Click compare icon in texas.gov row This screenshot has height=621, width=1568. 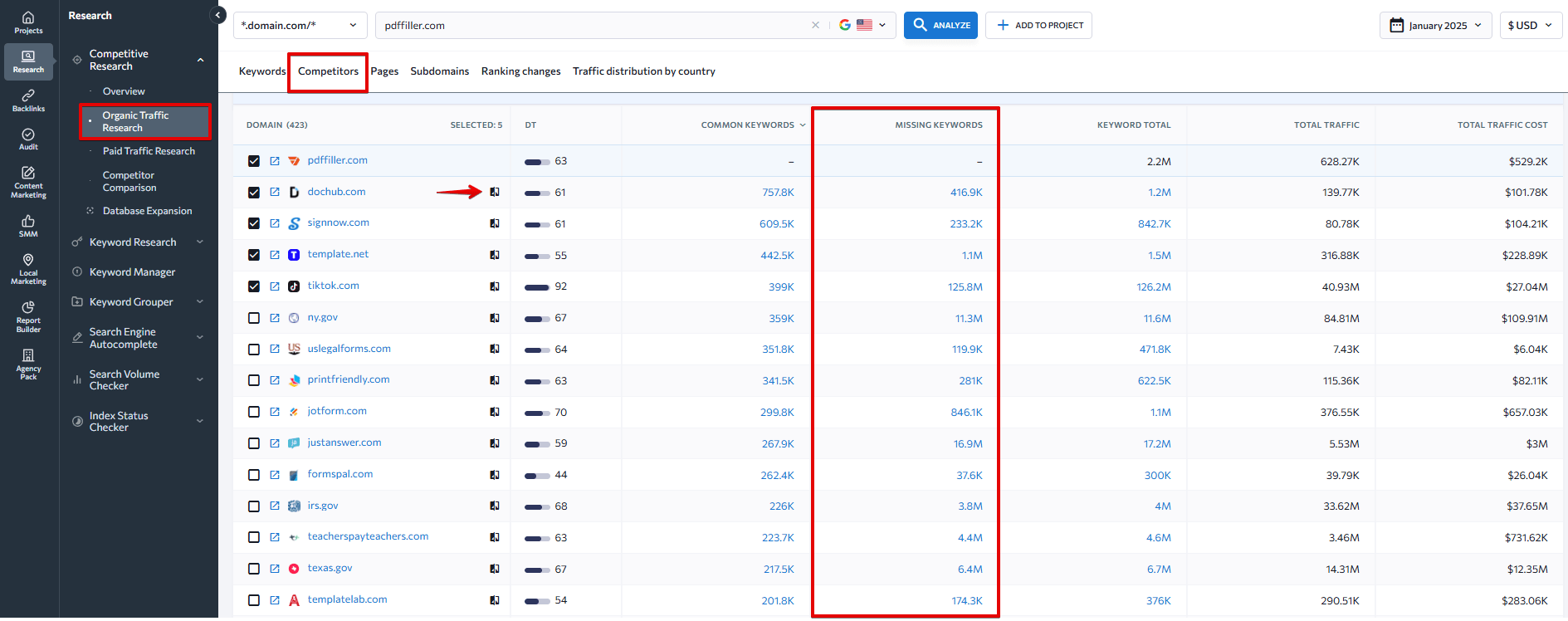495,569
